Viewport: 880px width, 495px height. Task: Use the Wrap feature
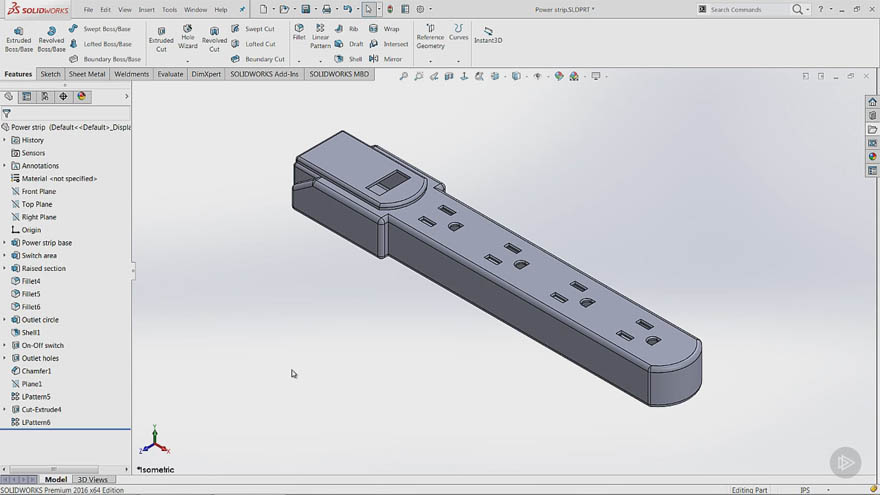384,29
